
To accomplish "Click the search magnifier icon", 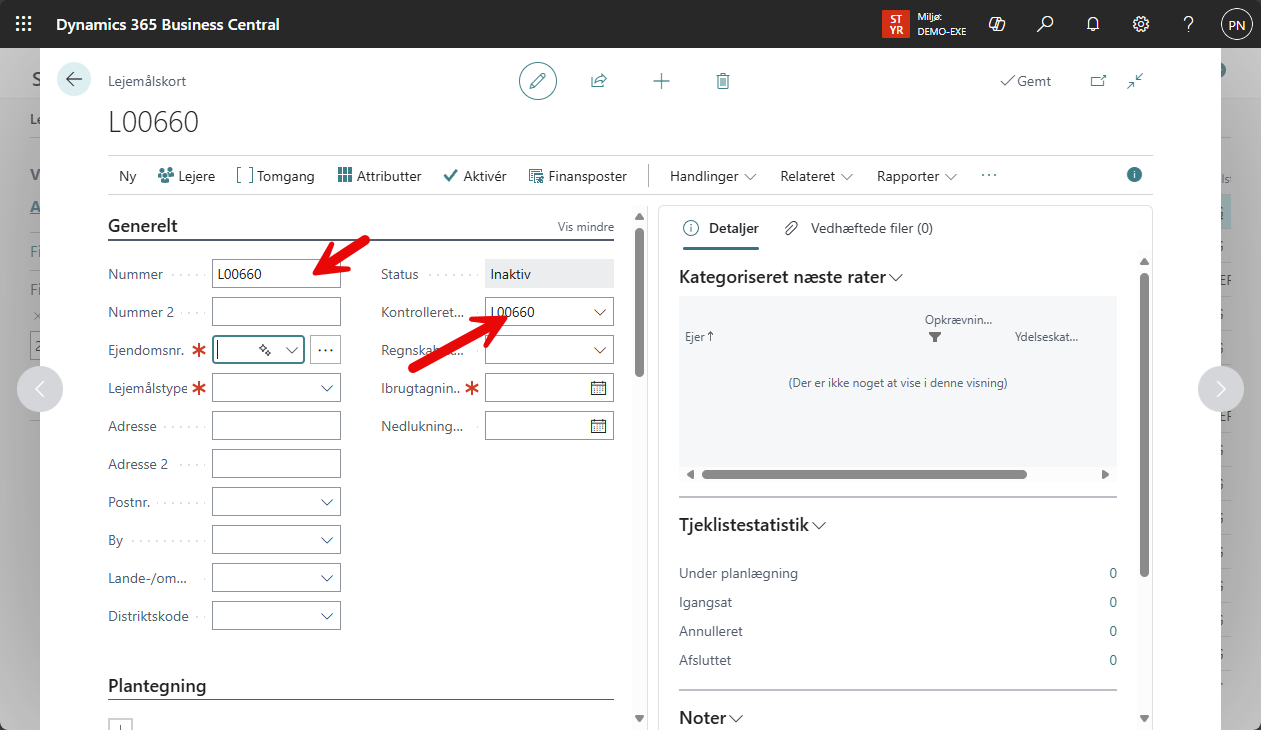I will coord(1045,24).
